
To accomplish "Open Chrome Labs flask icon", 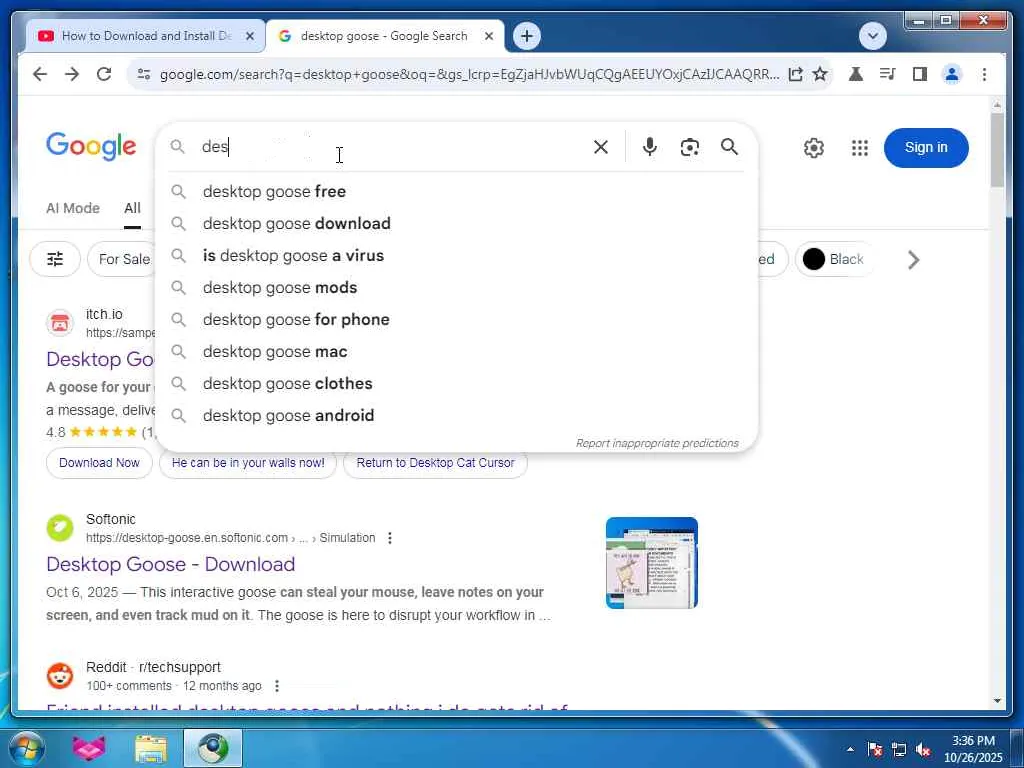I will coord(856,74).
